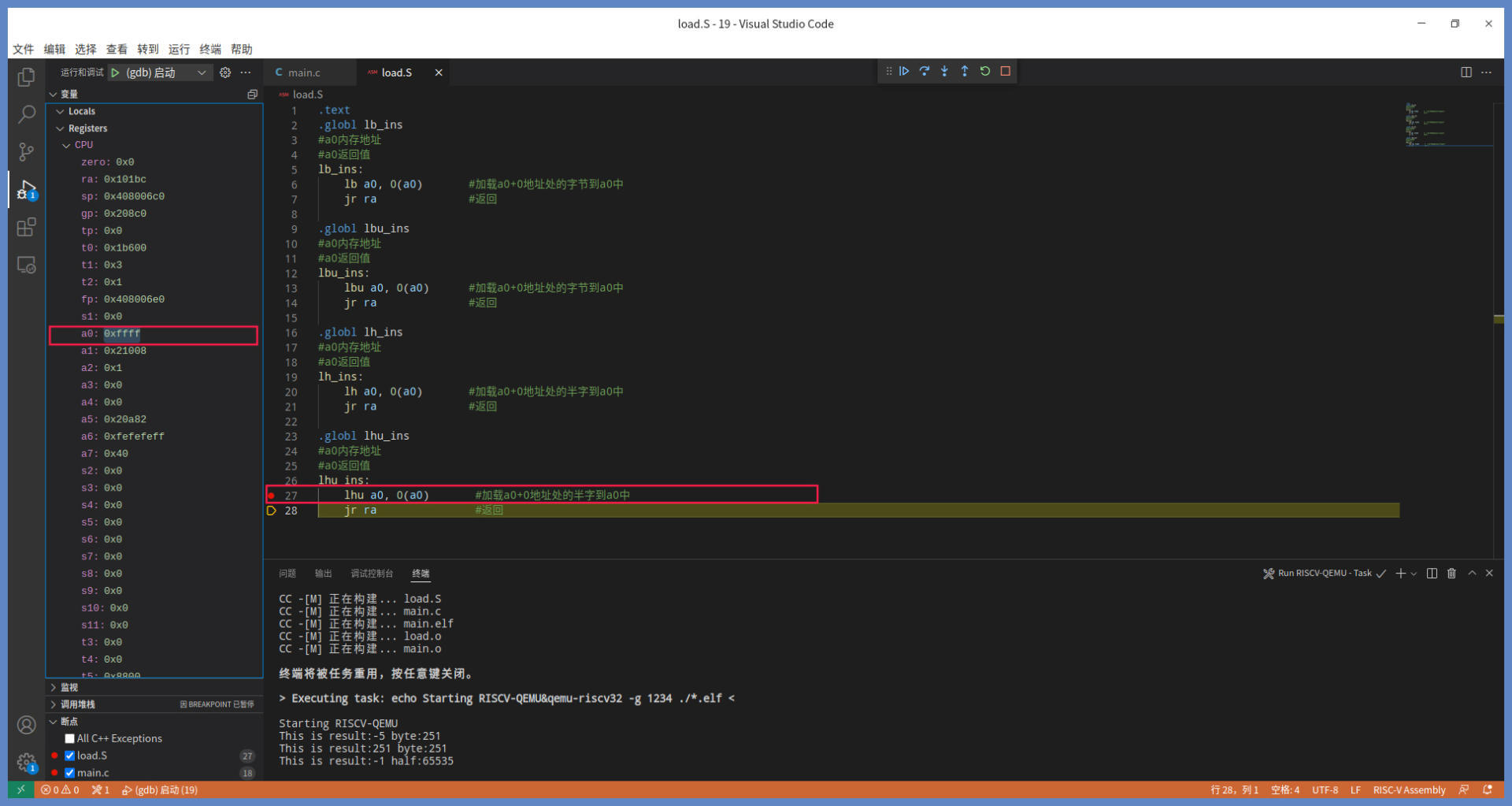
Task: Click the breakpoint dot on line 27
Action: pos(272,496)
